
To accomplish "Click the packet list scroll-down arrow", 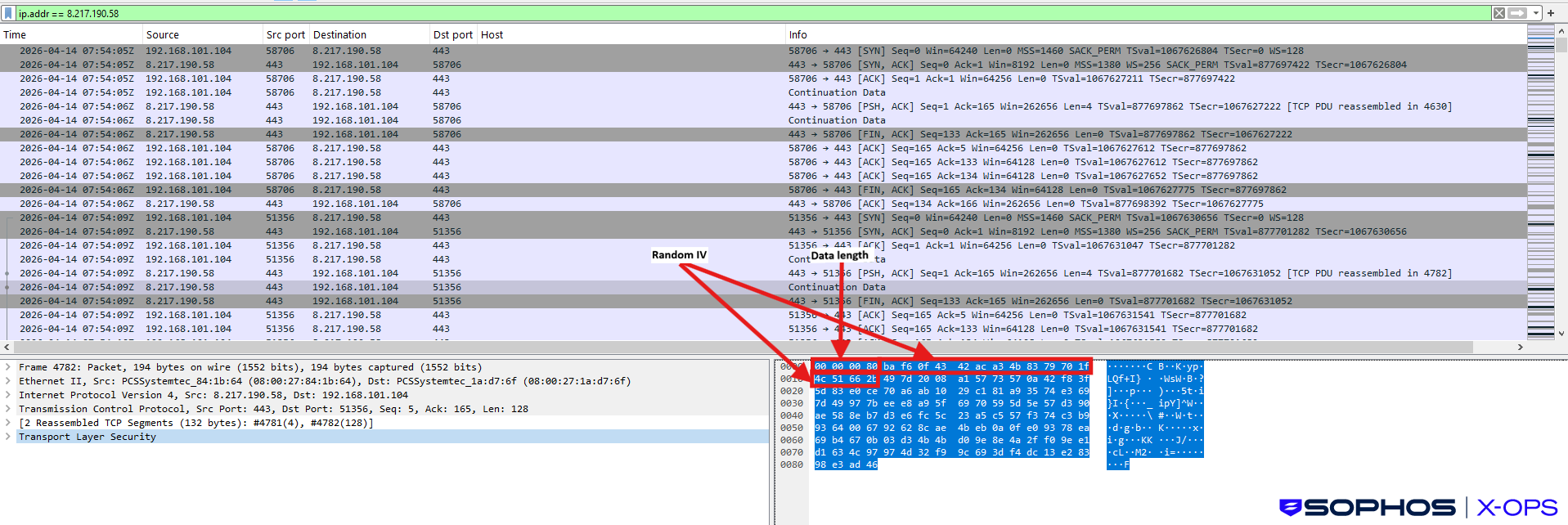I will (x=1561, y=333).
